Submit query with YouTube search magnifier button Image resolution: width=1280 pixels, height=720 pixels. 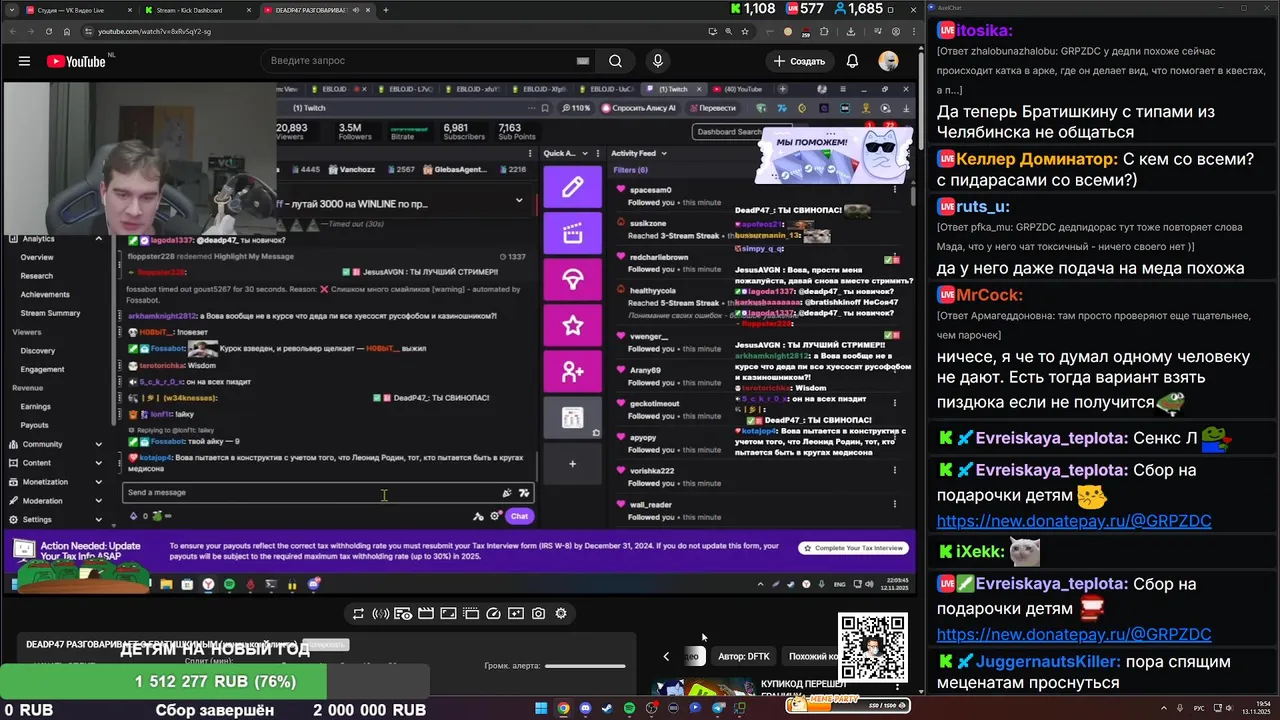click(x=615, y=61)
